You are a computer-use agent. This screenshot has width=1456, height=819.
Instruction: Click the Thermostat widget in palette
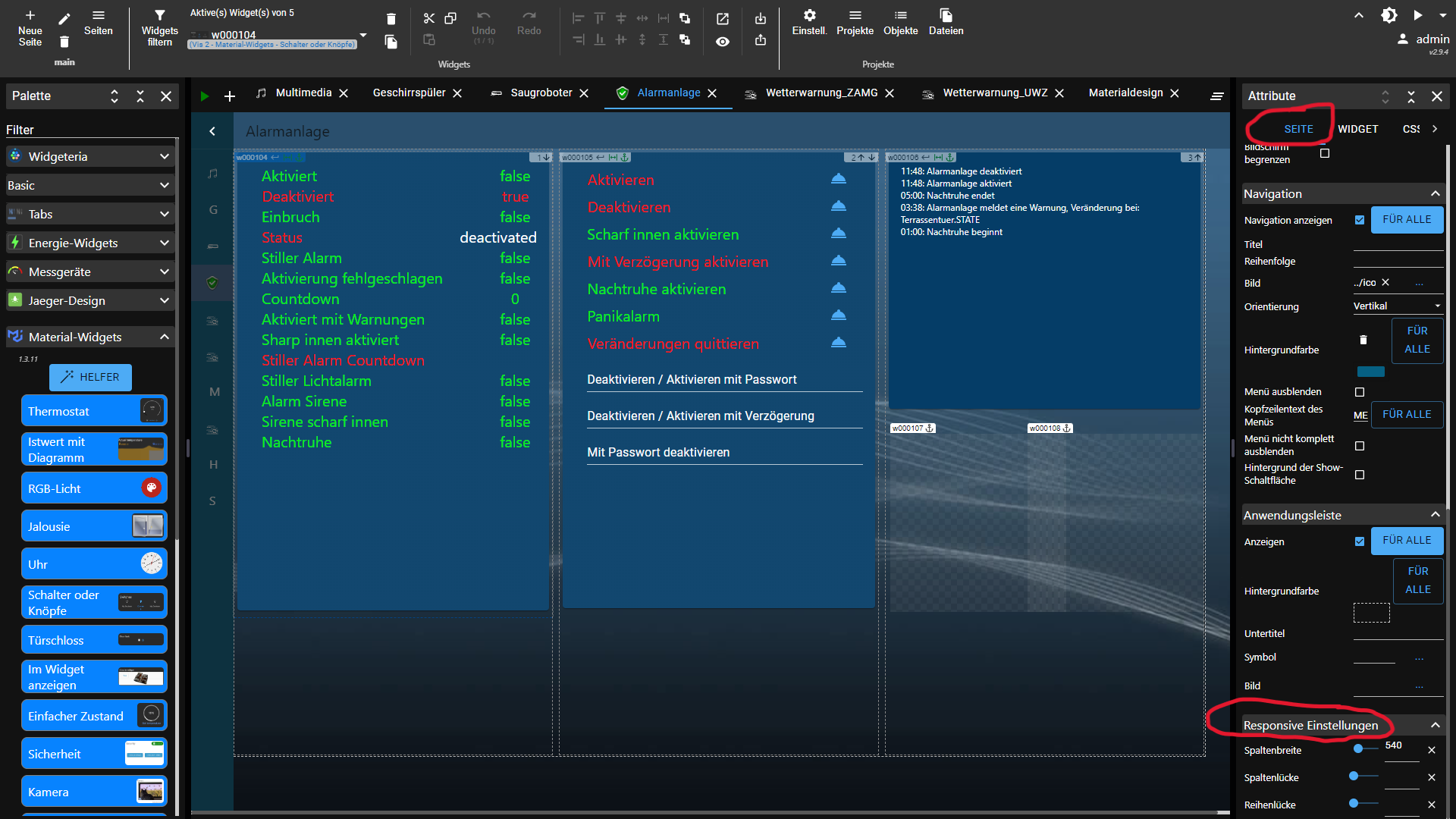coord(94,411)
